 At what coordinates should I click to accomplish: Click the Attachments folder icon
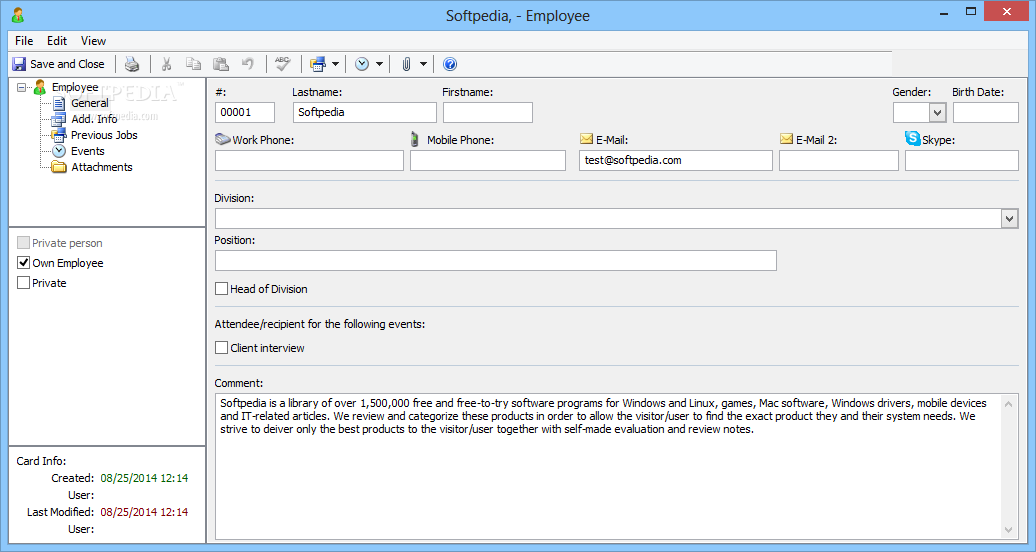[59, 167]
